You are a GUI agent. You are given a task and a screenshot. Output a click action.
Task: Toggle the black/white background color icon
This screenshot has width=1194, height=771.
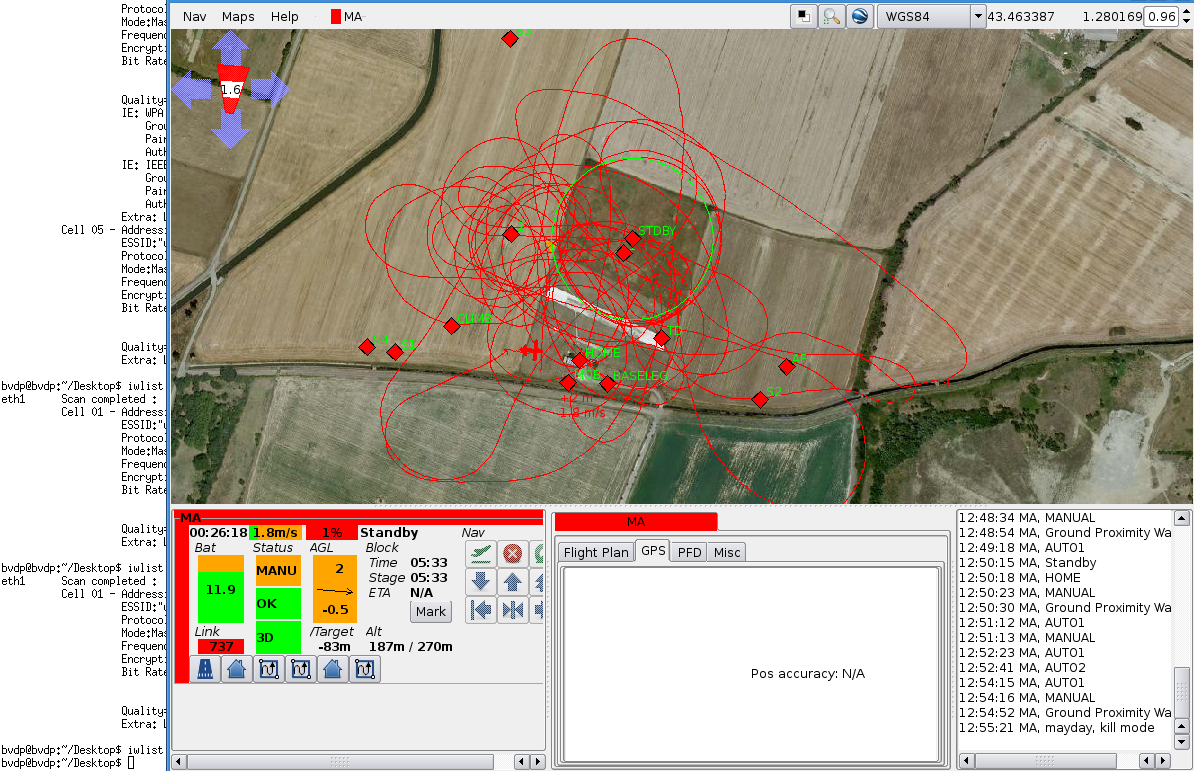point(803,16)
